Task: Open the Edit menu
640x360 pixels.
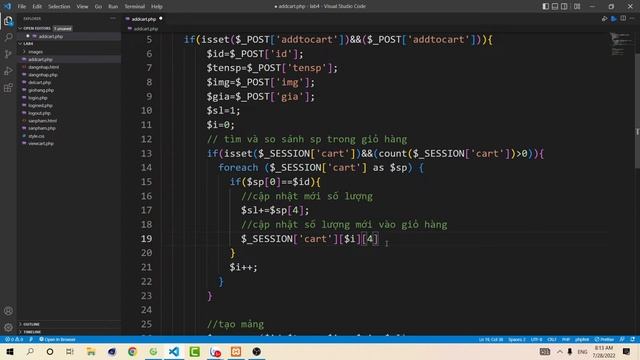Action: coord(37,6)
